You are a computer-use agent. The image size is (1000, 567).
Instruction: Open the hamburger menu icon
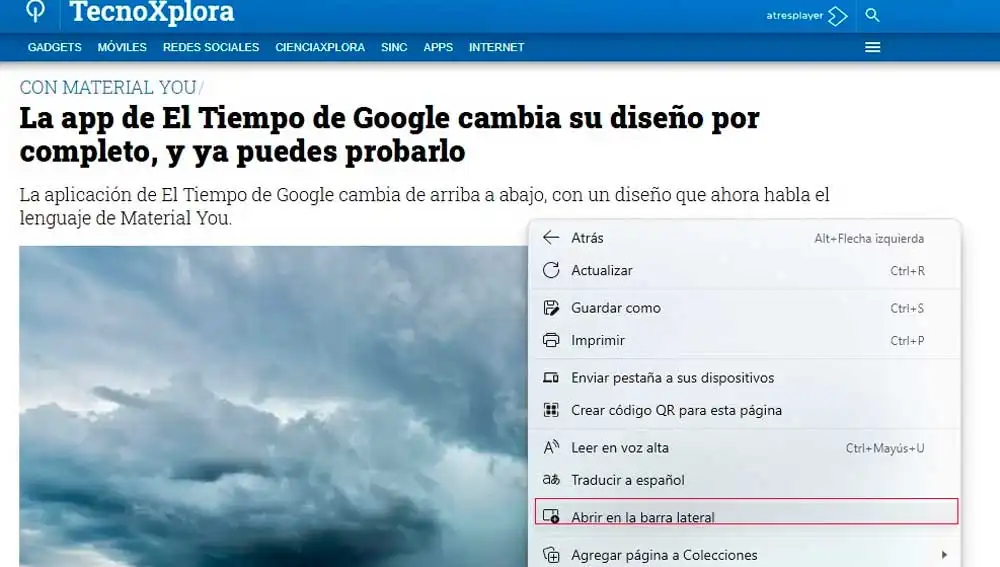pos(872,47)
